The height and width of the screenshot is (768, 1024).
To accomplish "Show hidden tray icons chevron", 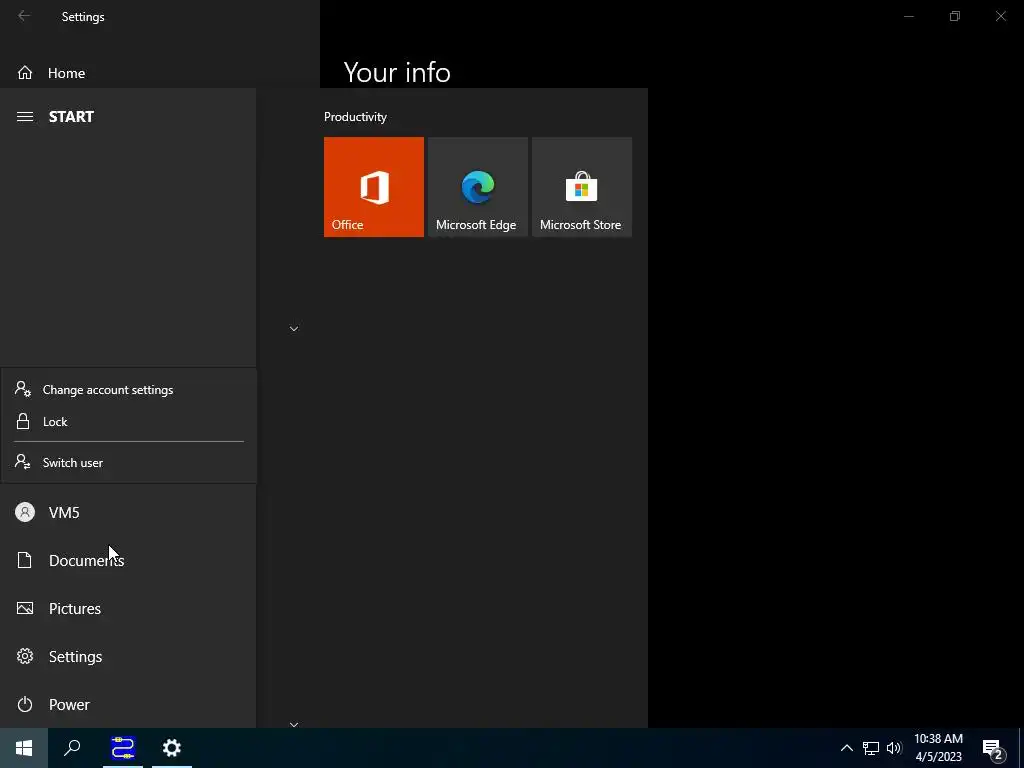I will pos(846,748).
